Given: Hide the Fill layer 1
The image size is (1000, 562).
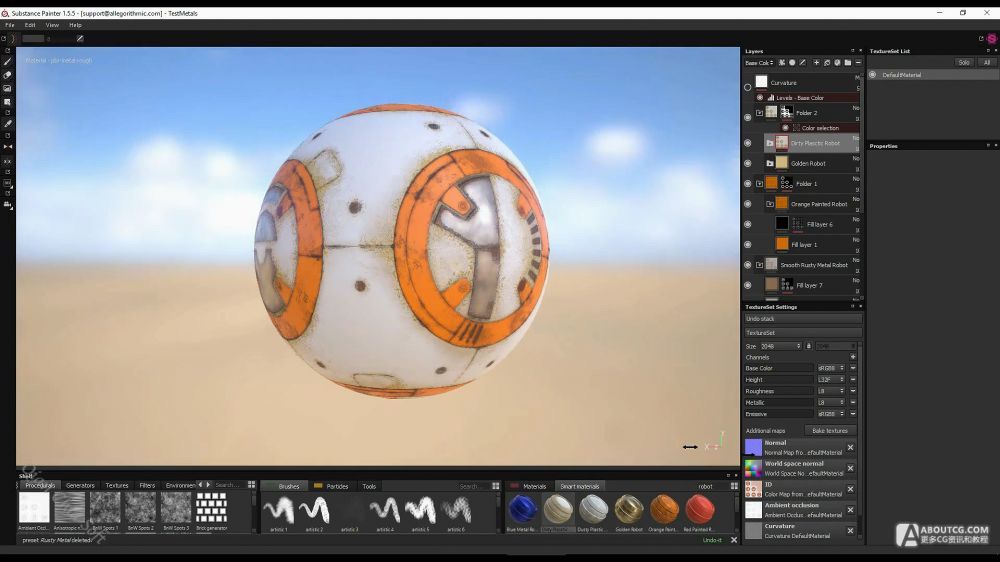Looking at the screenshot, I should [747, 245].
